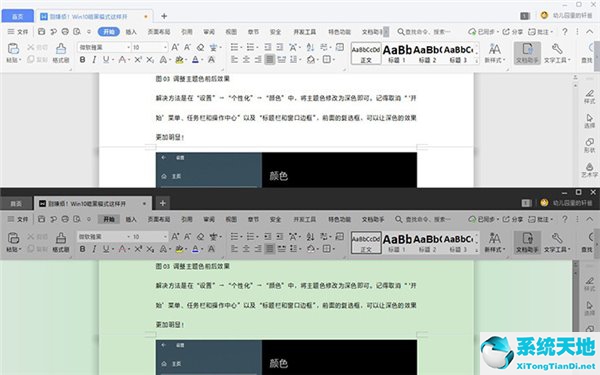Click yellow highlight color button in light window
Viewport: 600px width, 375px height.
coord(179,60)
